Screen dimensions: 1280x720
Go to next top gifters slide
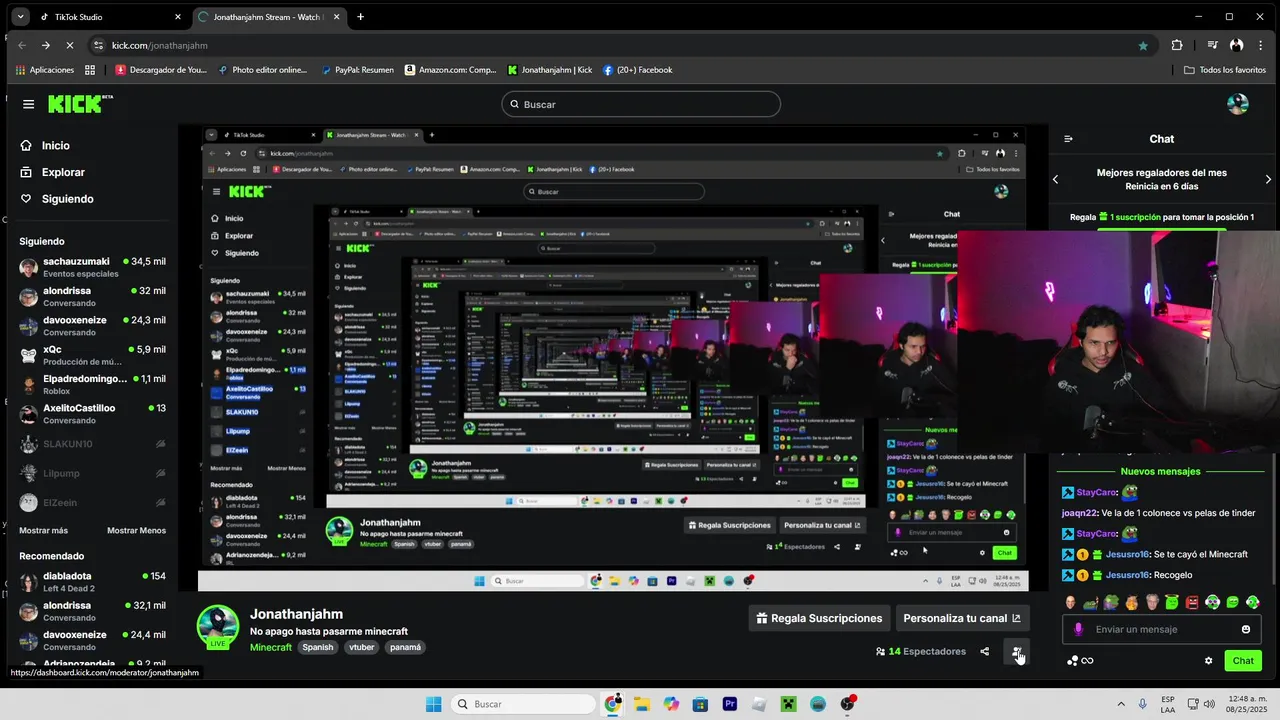point(1268,179)
